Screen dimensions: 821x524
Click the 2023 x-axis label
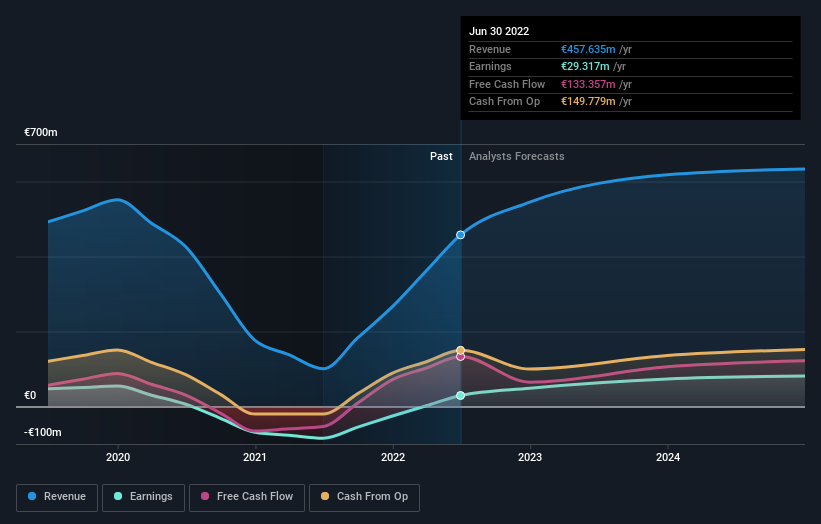click(530, 457)
